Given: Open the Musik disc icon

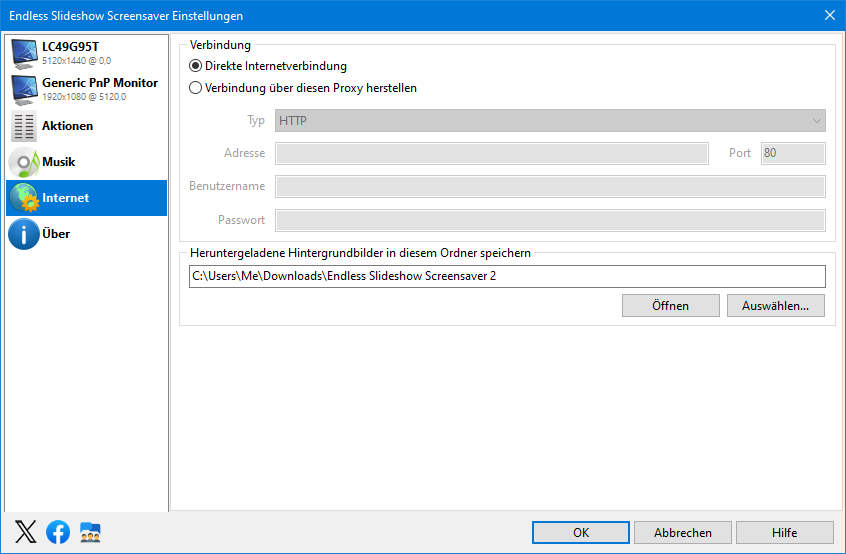Looking at the screenshot, I should [x=24, y=162].
